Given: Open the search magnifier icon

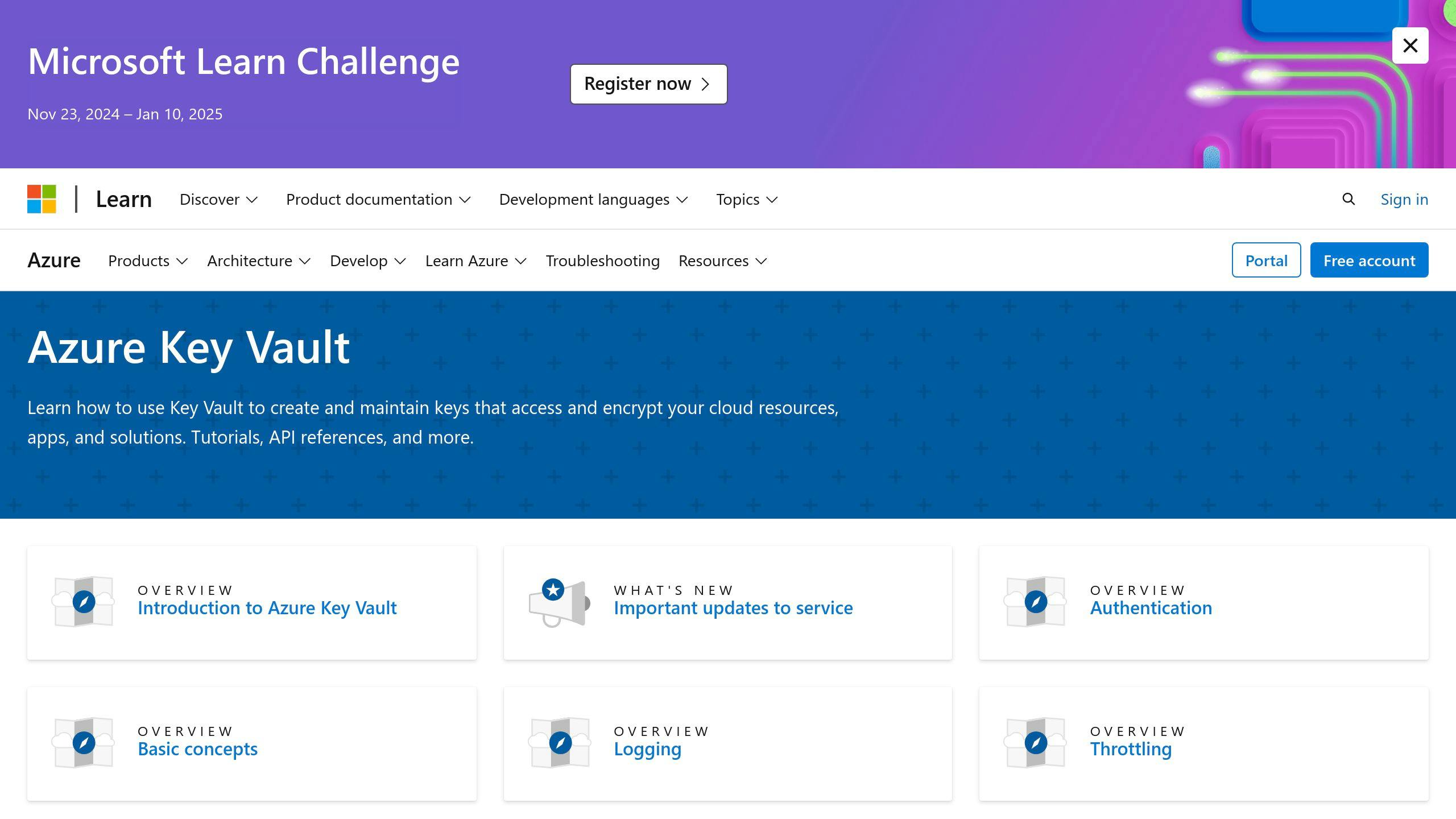Looking at the screenshot, I should (1349, 199).
